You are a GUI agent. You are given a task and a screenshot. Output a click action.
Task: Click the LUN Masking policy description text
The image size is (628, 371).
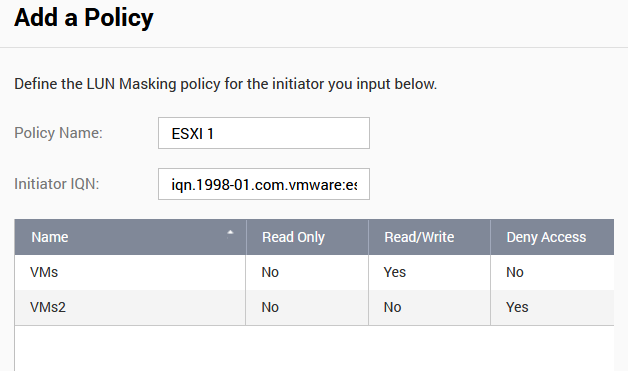(x=225, y=84)
